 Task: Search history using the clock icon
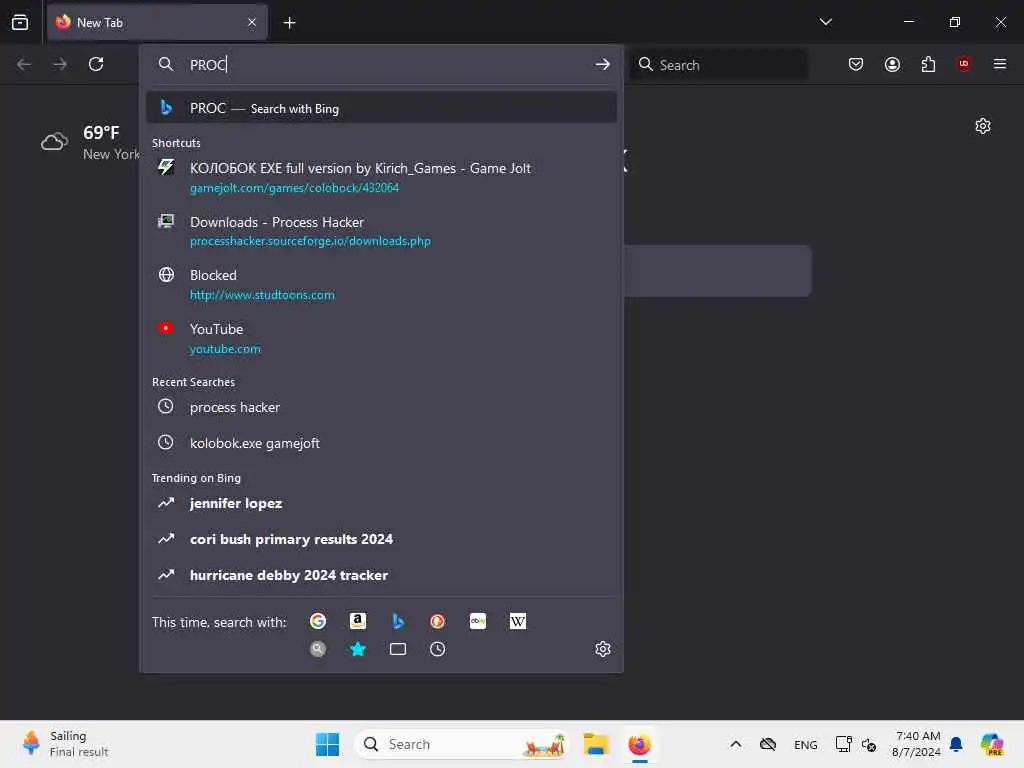coord(438,649)
